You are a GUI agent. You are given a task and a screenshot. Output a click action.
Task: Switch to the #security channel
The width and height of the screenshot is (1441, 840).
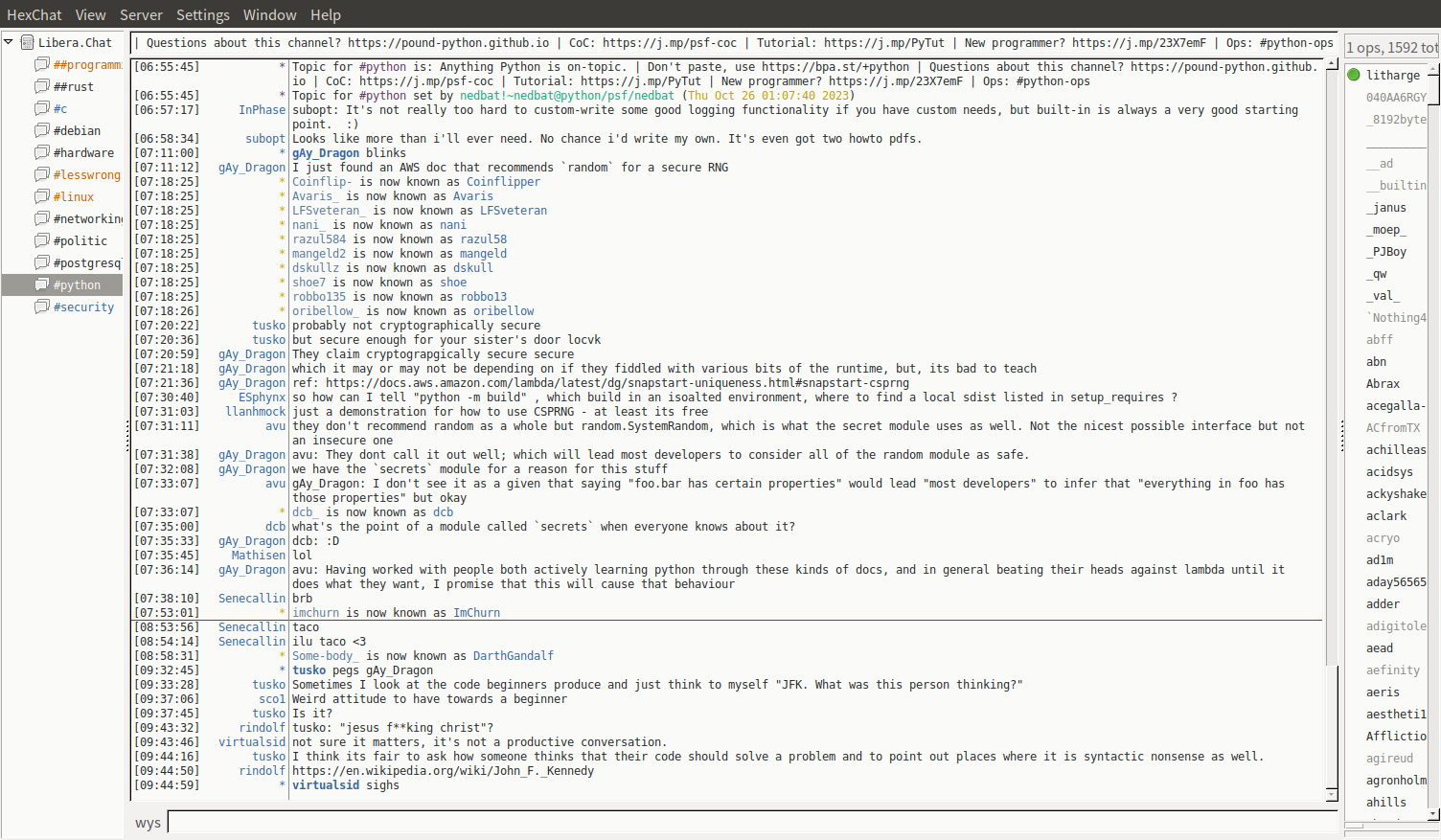(x=83, y=306)
